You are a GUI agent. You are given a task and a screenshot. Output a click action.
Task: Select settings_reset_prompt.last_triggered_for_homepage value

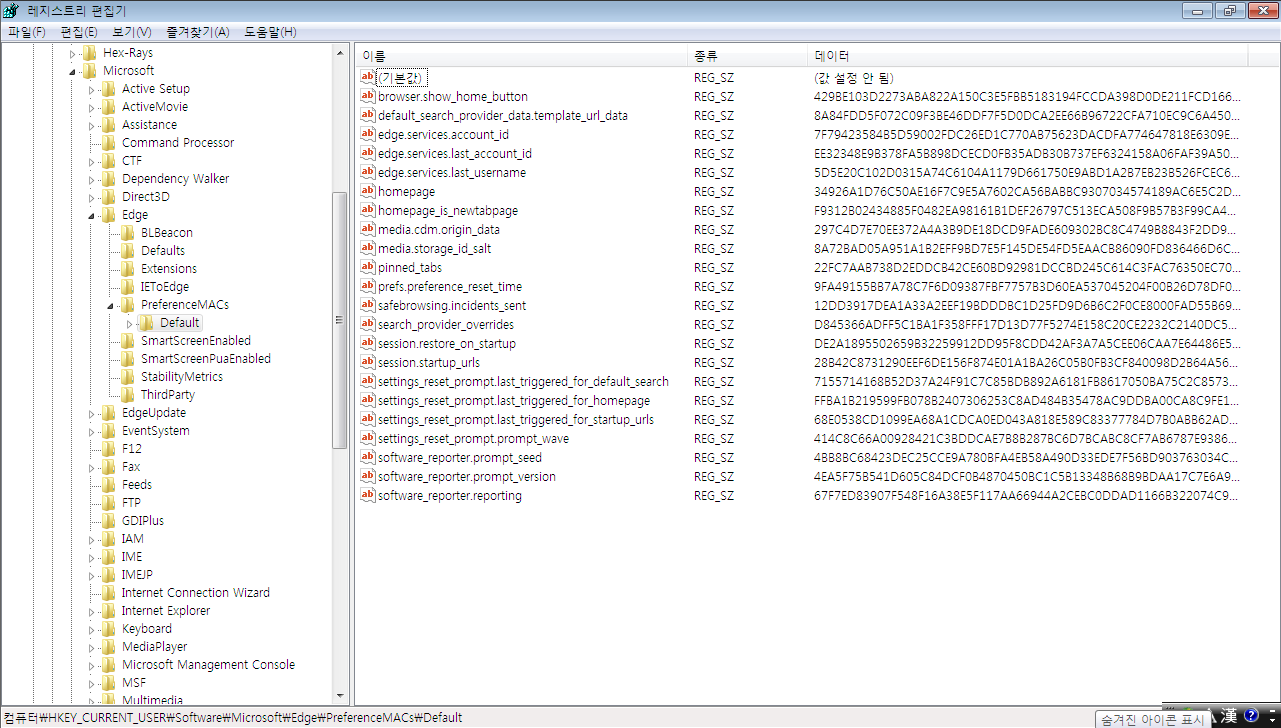coord(513,400)
